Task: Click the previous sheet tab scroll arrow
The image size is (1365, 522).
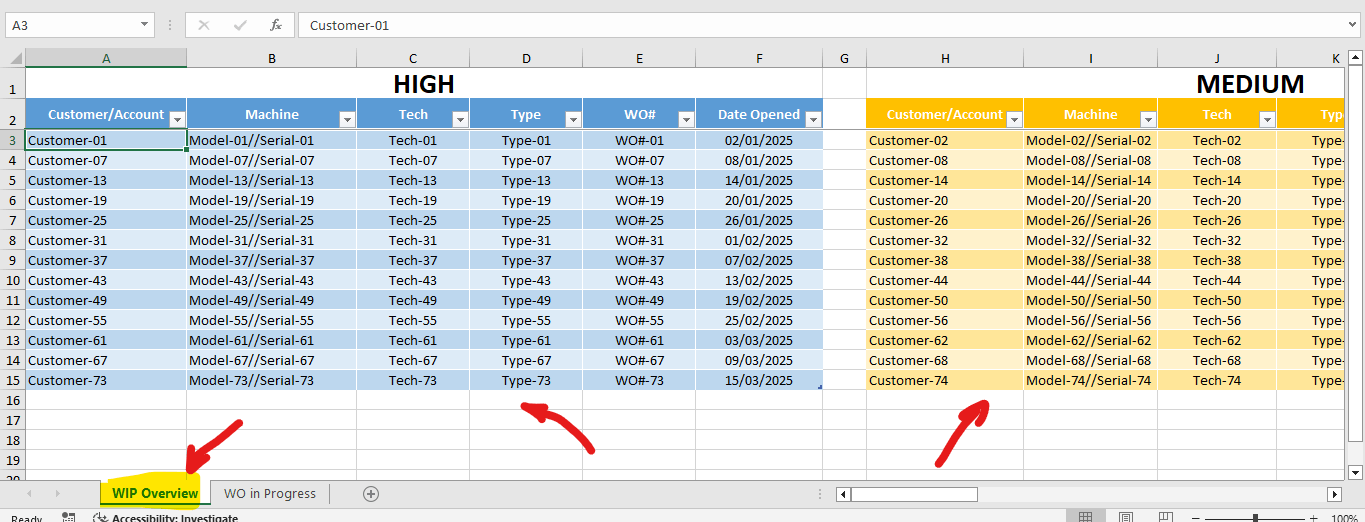Action: coord(29,493)
